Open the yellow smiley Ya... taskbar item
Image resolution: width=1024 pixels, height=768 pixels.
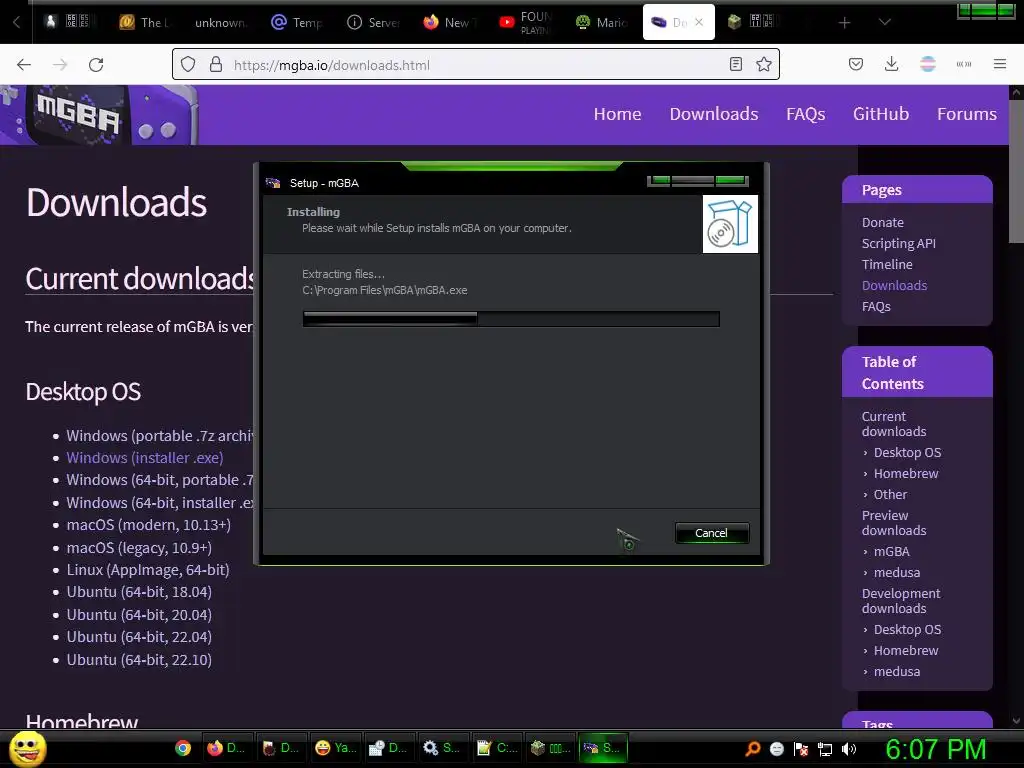click(x=334, y=748)
